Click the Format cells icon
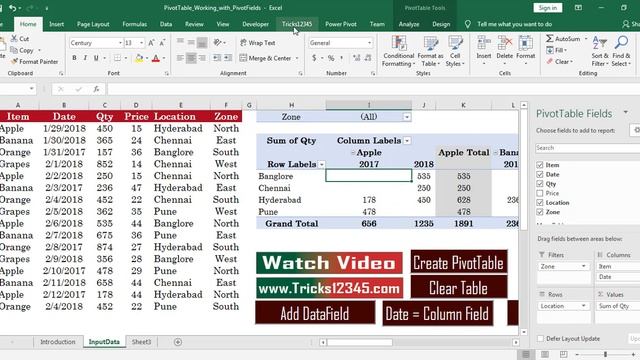Image resolution: width=640 pixels, height=360 pixels. coord(525,43)
